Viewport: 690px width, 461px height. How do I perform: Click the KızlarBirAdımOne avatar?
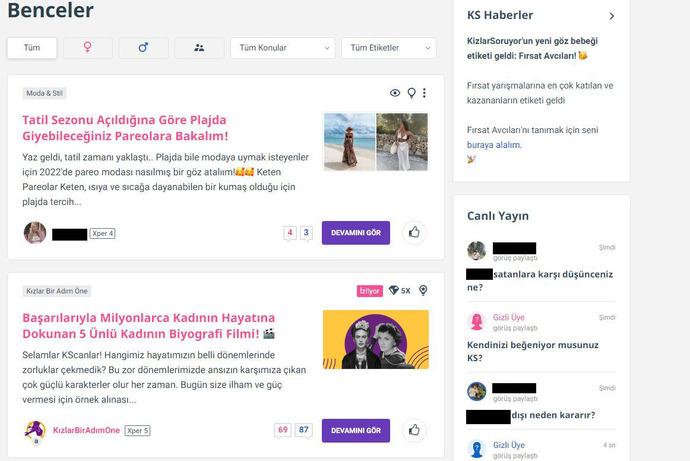35,431
